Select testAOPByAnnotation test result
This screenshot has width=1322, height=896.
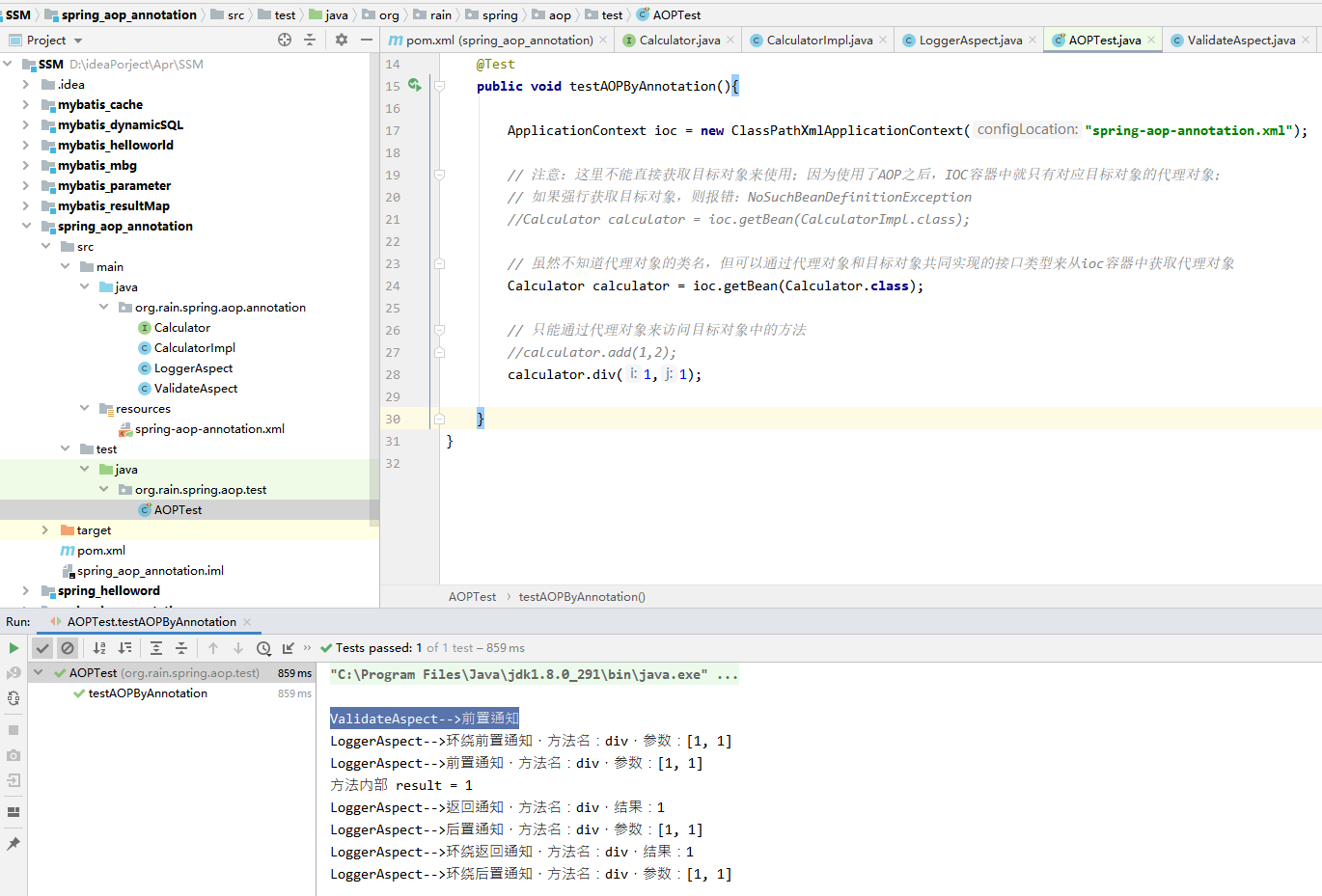click(148, 693)
